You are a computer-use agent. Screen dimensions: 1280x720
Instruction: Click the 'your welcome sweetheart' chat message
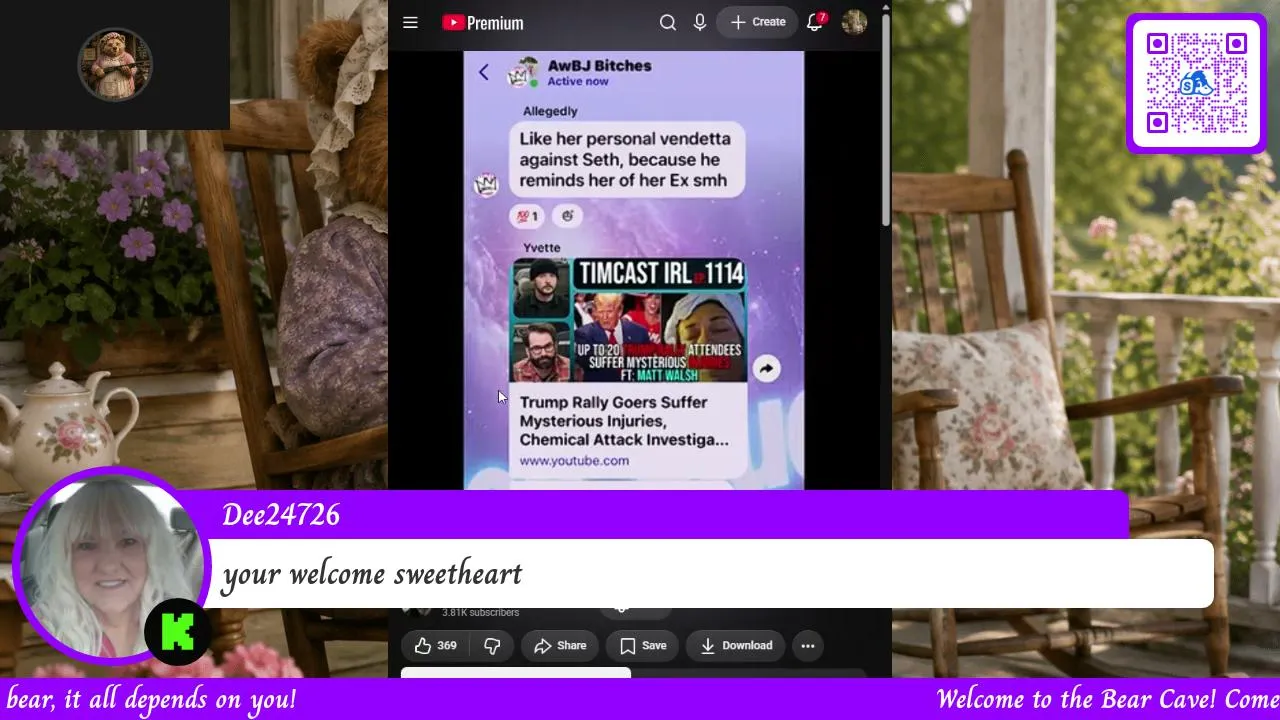[372, 574]
